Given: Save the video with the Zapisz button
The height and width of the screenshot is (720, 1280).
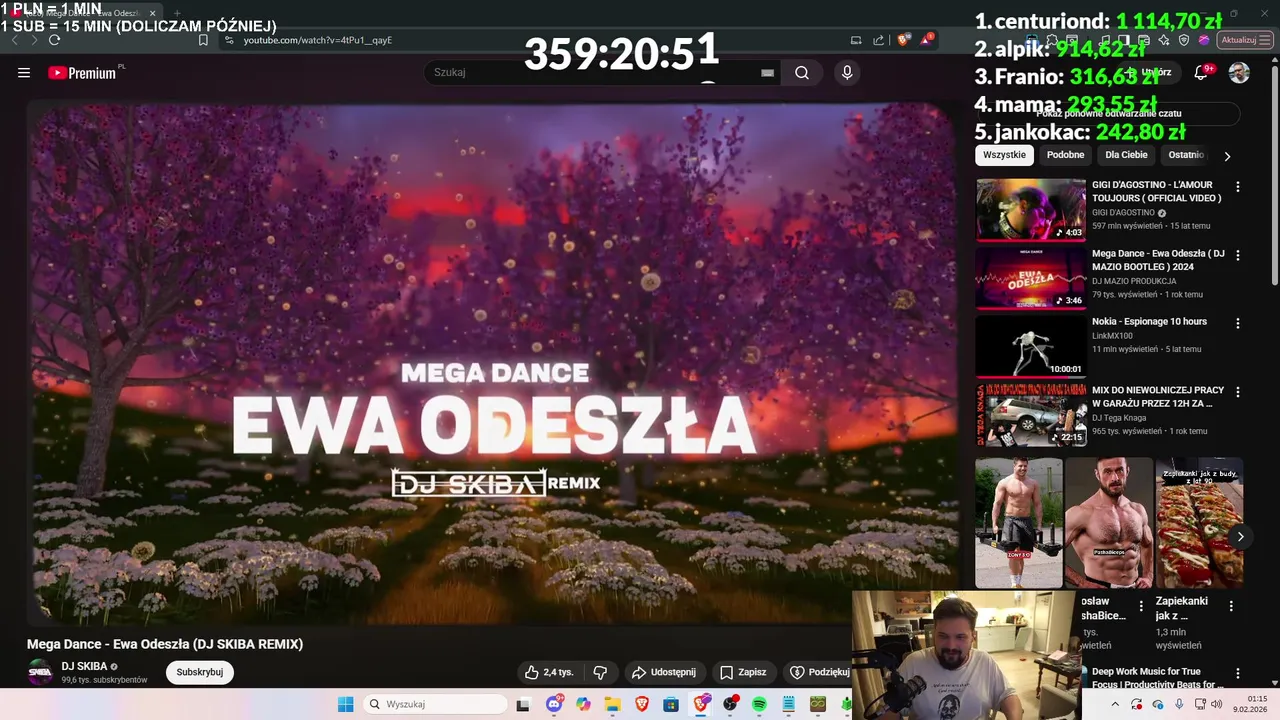Looking at the screenshot, I should click(744, 672).
